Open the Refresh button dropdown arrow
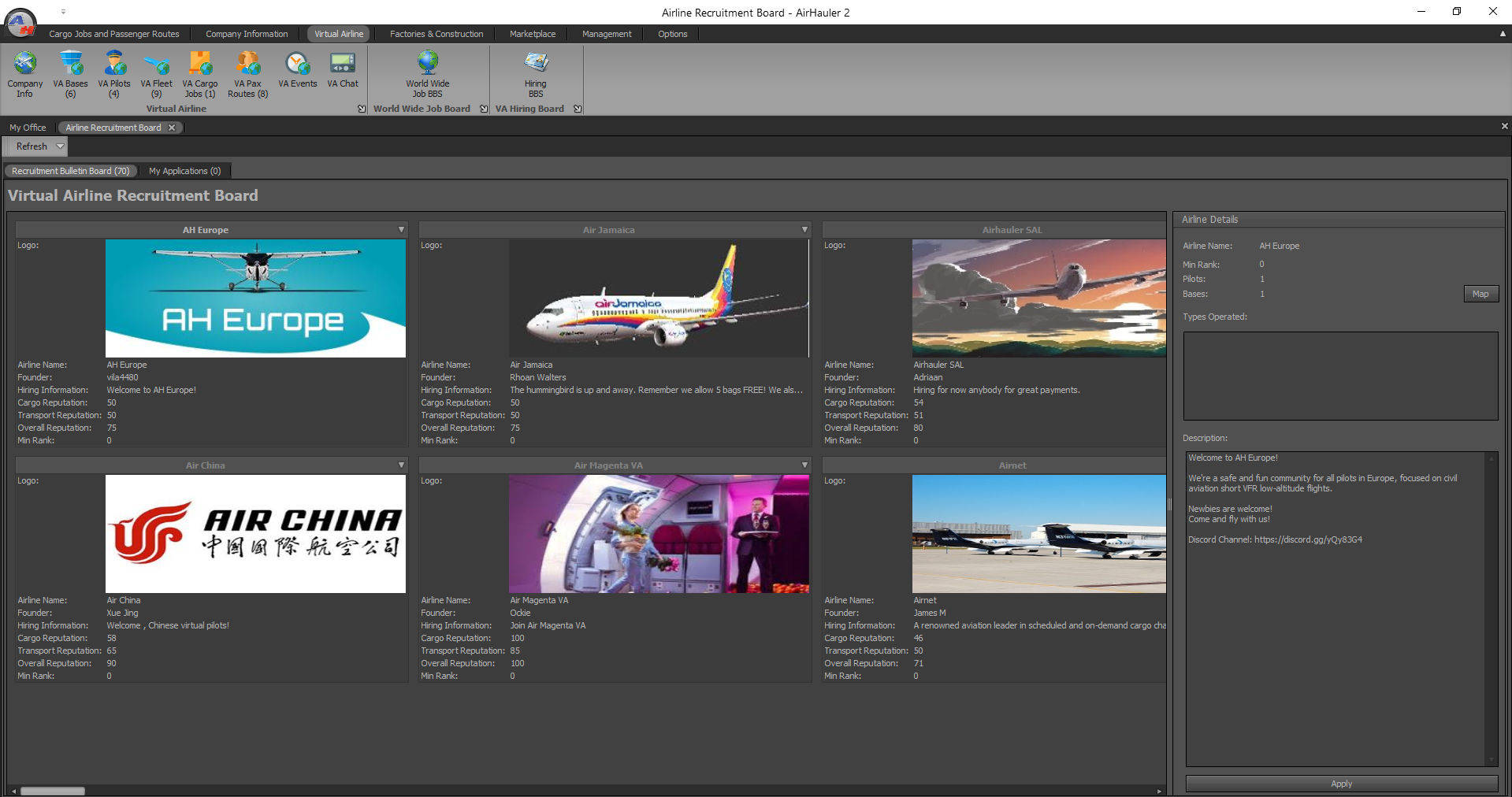The height and width of the screenshot is (797, 1512). tap(60, 146)
